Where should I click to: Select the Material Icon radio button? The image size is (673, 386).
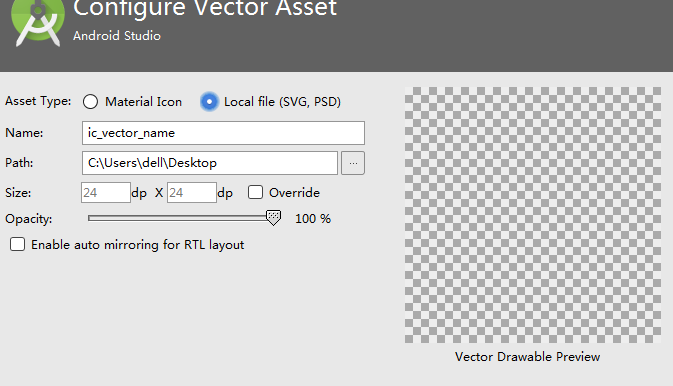click(x=91, y=102)
